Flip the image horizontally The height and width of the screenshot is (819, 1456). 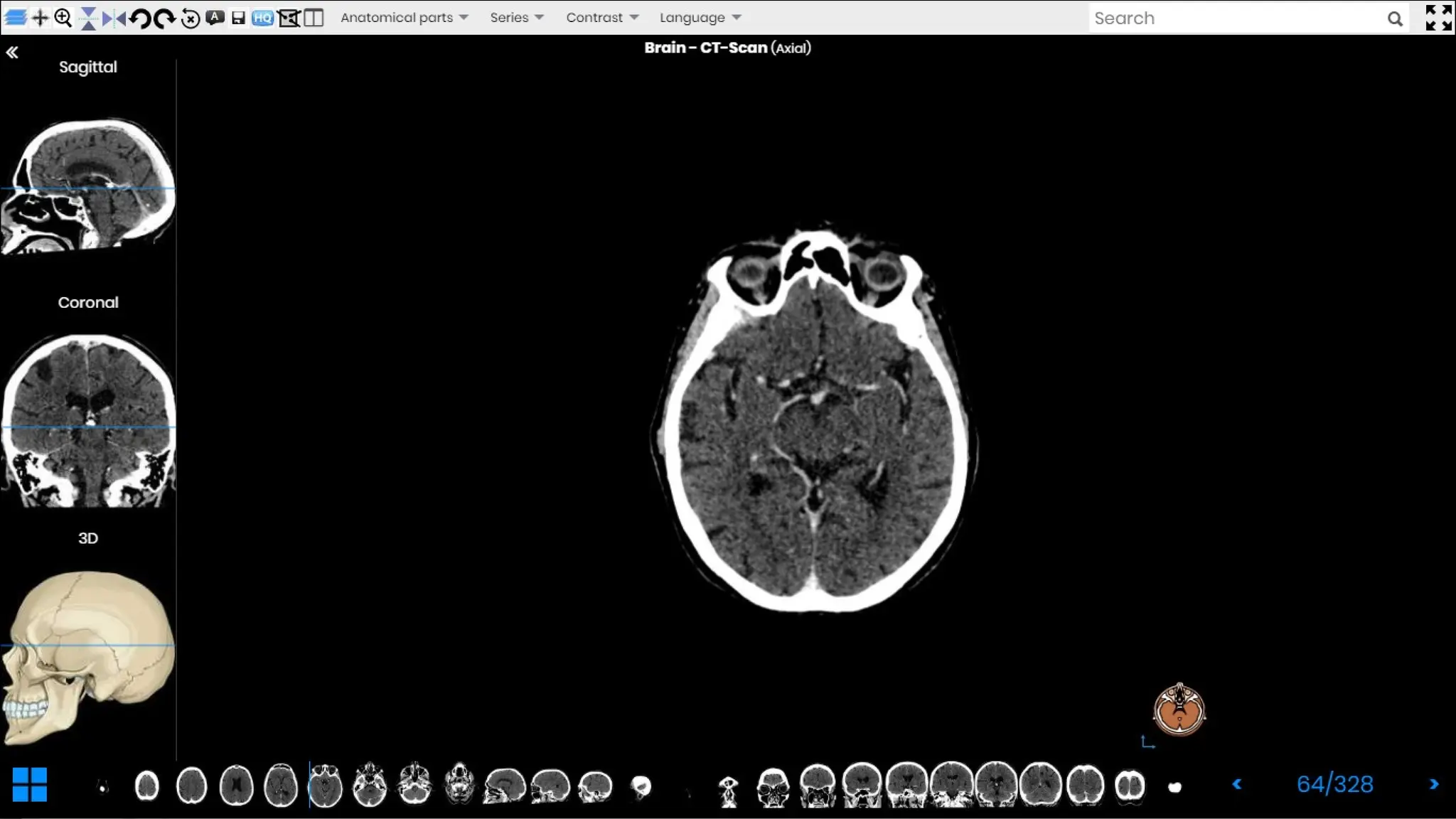coord(114,18)
